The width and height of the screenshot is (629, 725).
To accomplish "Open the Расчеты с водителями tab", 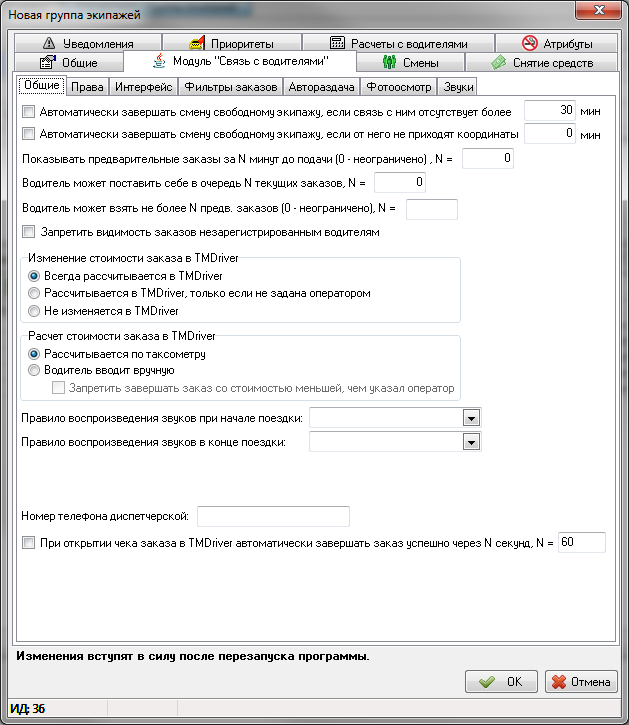I will click(x=398, y=43).
